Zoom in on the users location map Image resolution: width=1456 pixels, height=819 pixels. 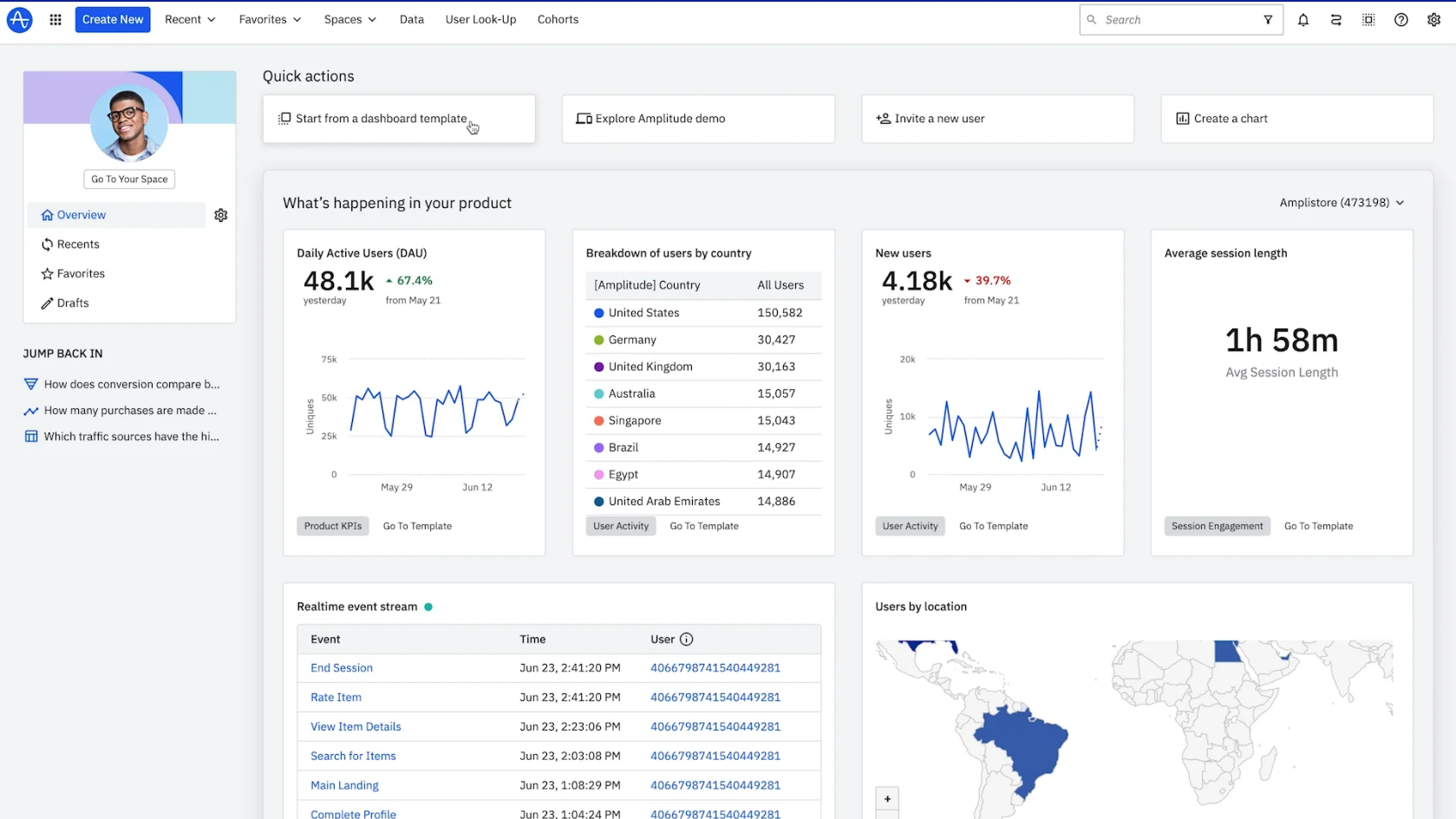click(887, 798)
